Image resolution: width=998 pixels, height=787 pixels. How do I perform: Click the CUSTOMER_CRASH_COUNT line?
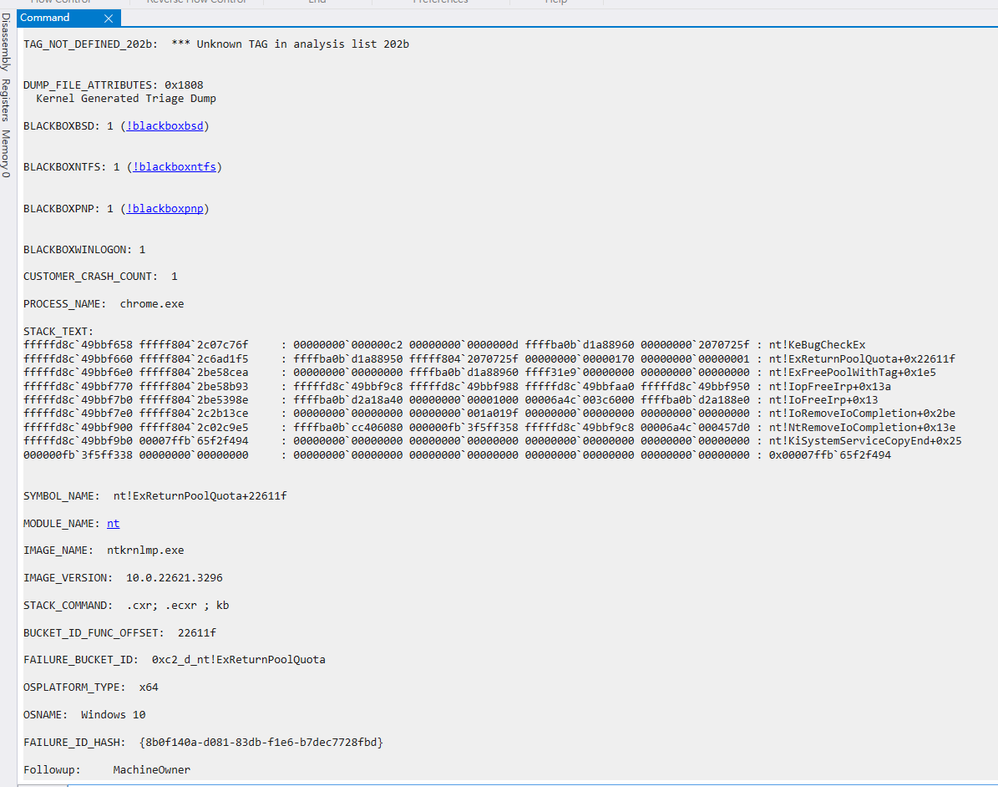(101, 276)
